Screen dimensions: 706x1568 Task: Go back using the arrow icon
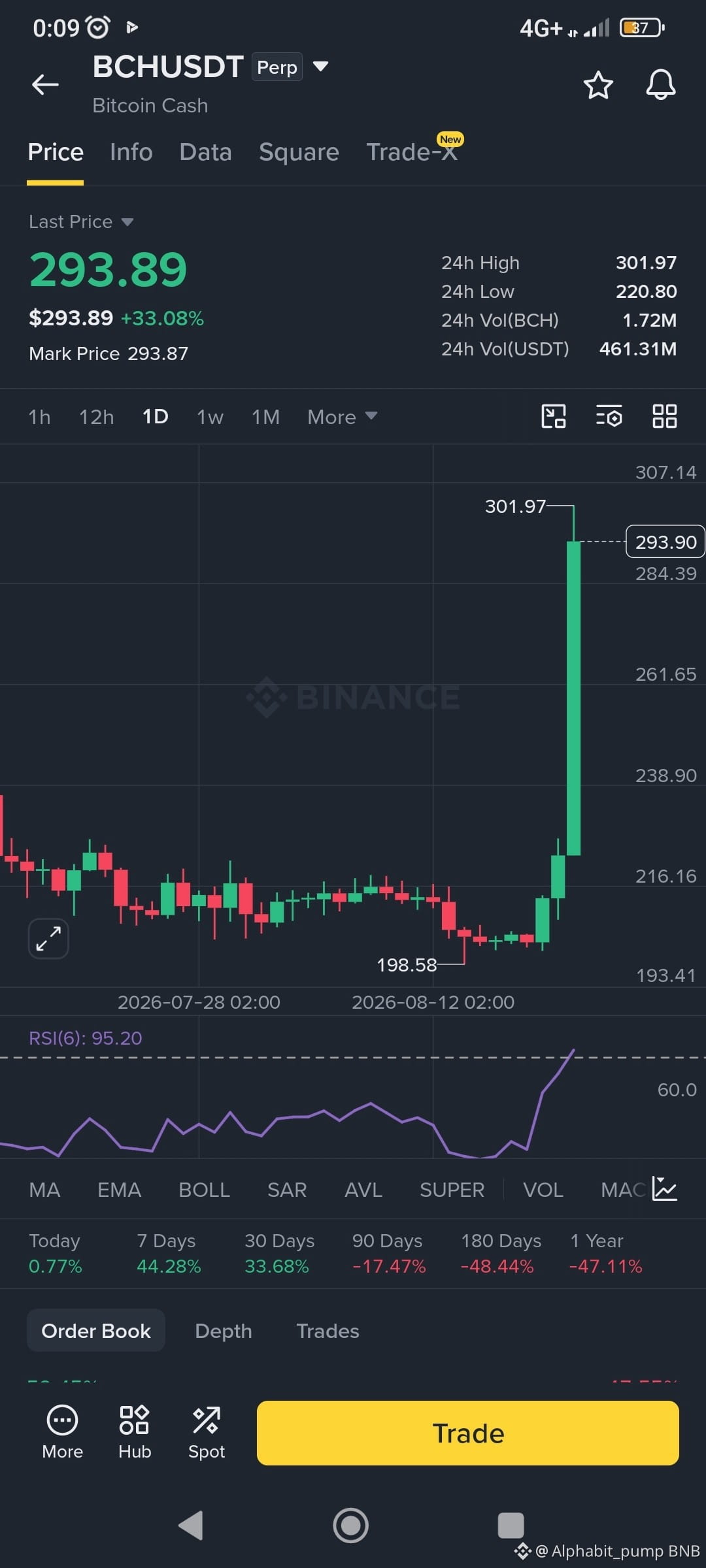[45, 84]
